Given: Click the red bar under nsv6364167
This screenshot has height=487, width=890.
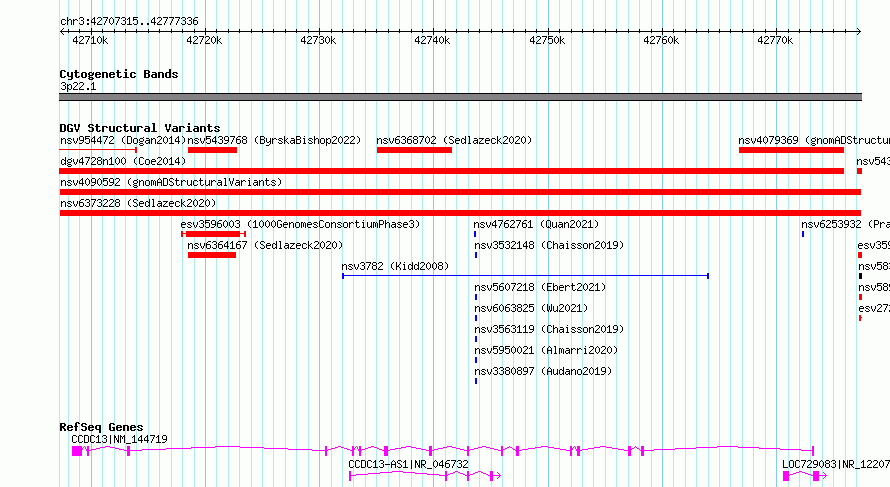Looking at the screenshot, I should coord(212,255).
